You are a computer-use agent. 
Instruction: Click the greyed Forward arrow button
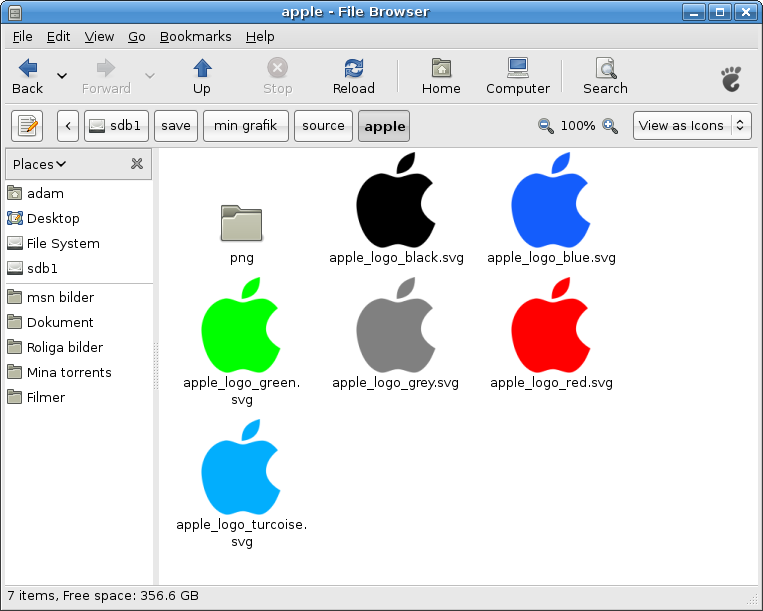point(106,76)
